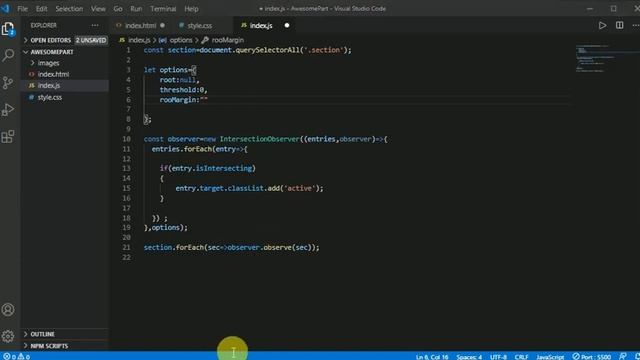Viewport: 640px width, 360px height.
Task: Click 'IntersectionObserver' in line 10
Action: coord(260,139)
